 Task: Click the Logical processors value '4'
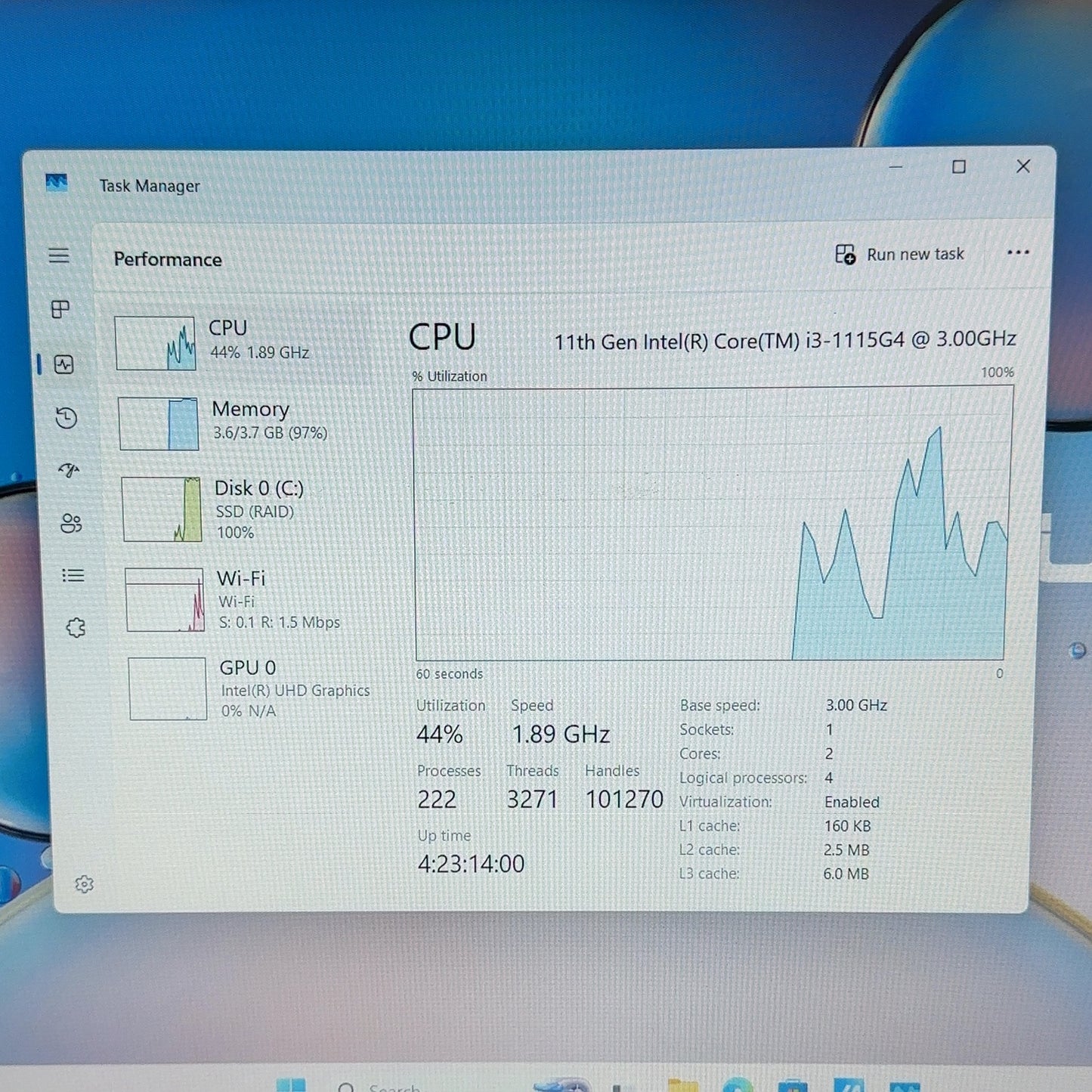[x=829, y=778]
